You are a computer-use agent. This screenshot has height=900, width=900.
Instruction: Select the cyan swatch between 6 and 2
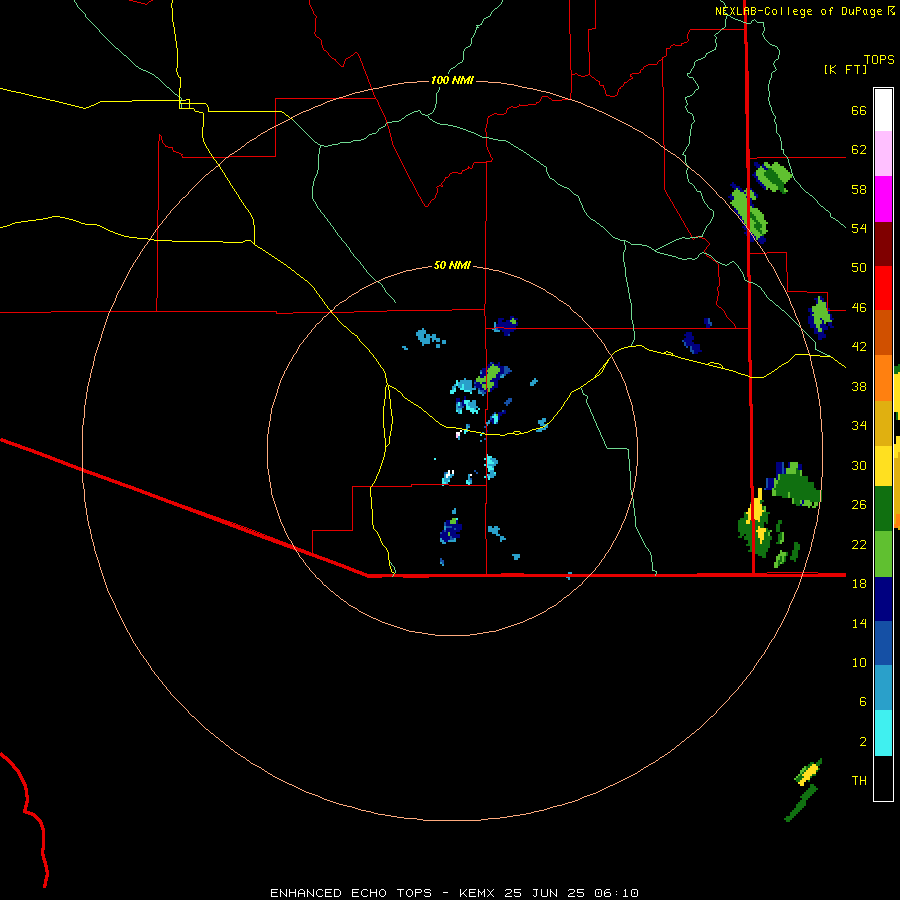point(883,733)
